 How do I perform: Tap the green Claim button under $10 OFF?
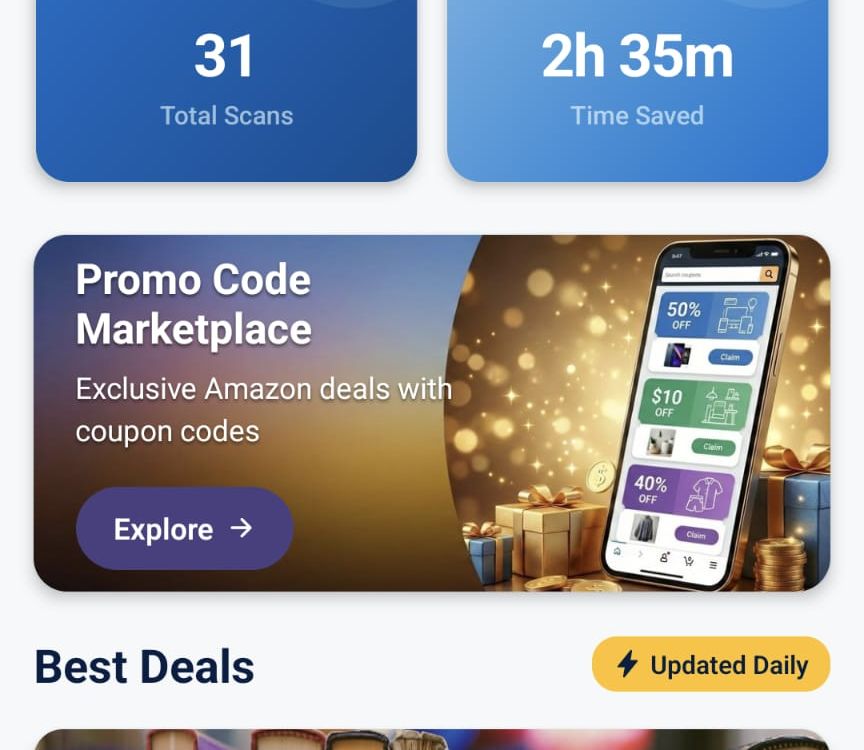click(x=713, y=447)
